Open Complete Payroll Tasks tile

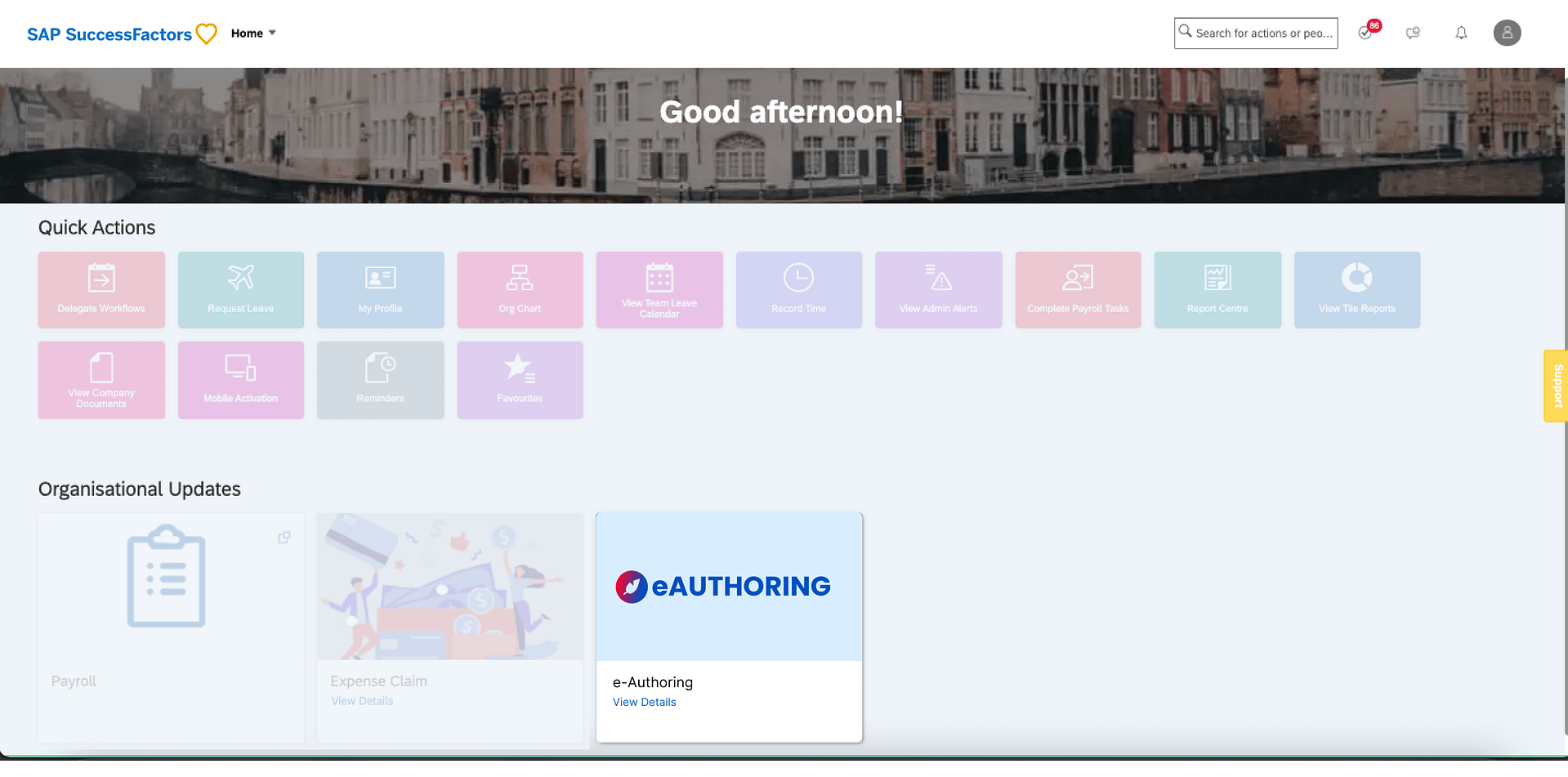(1078, 290)
